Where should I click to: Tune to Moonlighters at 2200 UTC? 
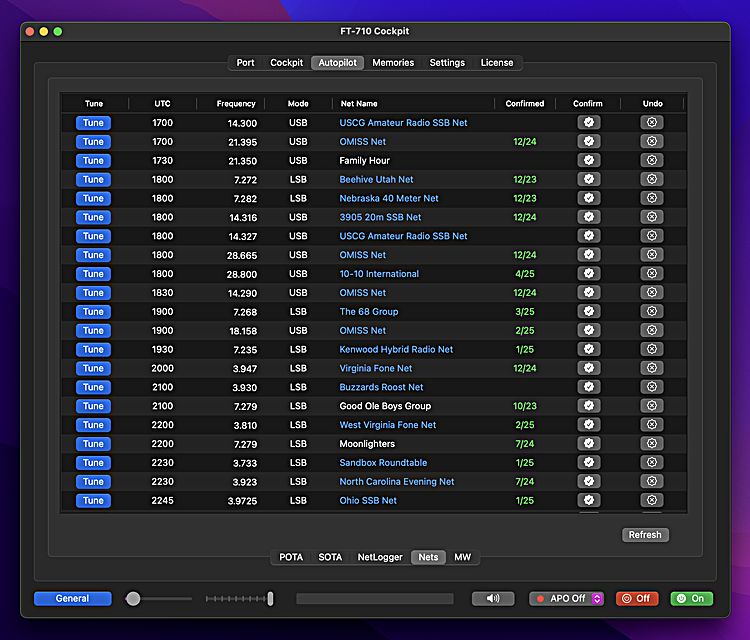93,444
